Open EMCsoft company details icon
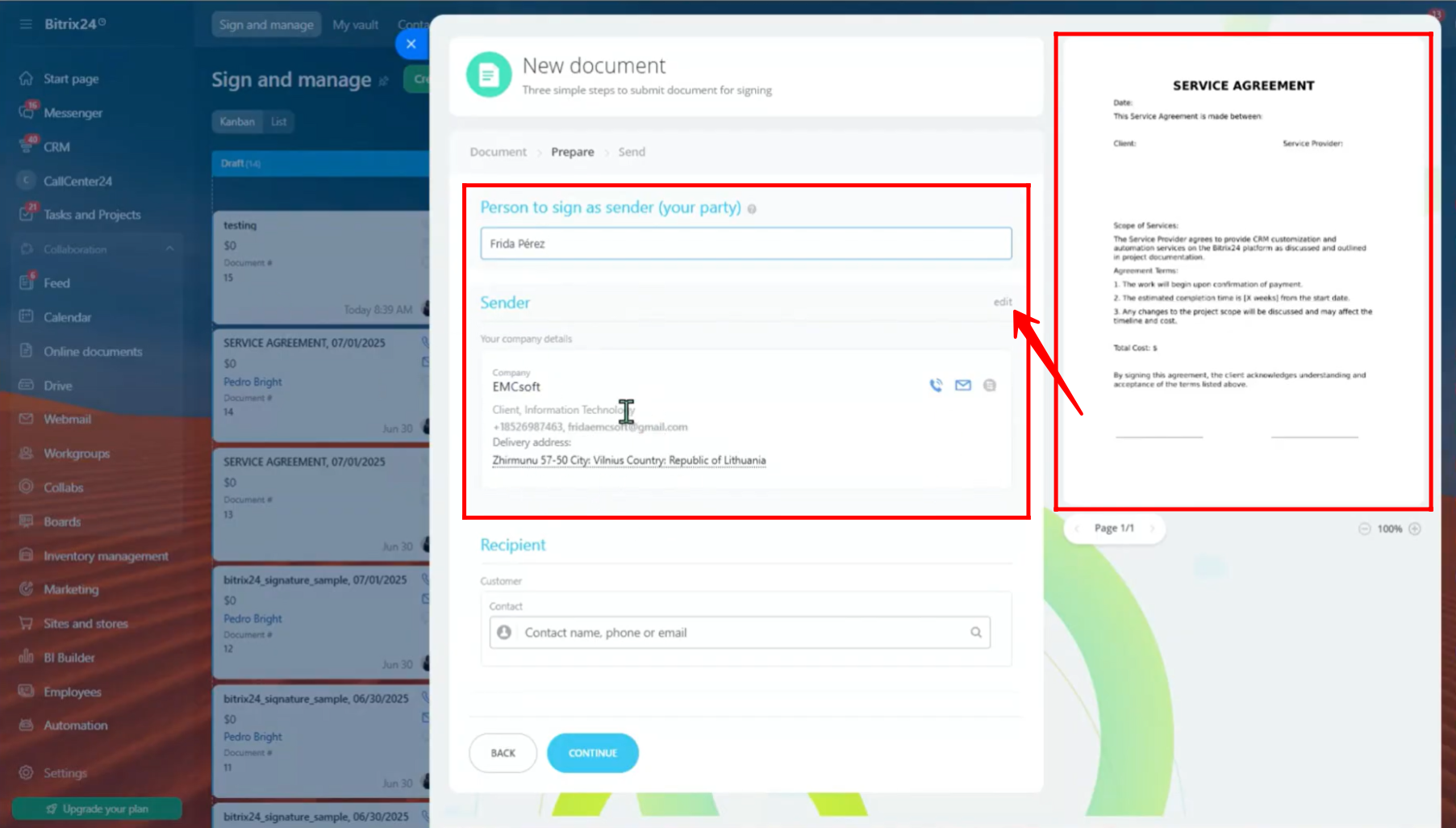Screen dimensions: 1456x828 coord(990,386)
